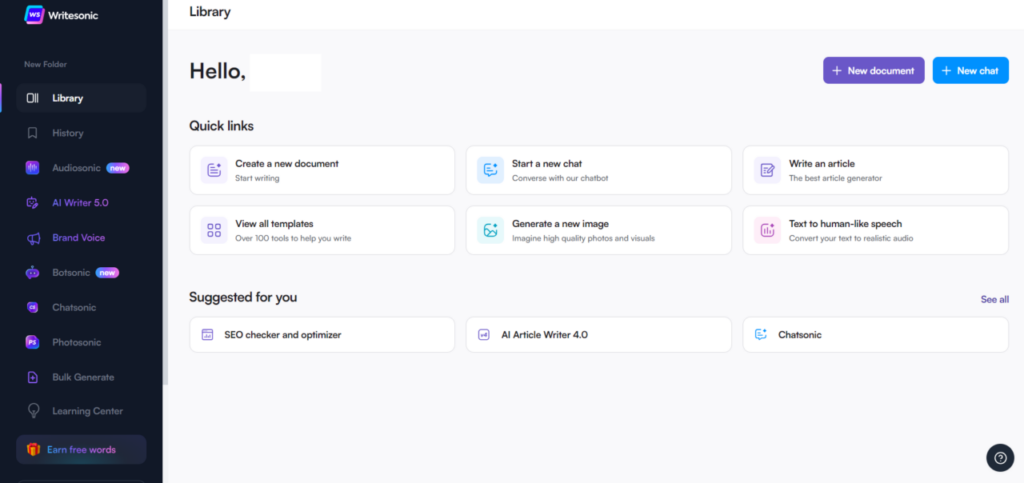Open the Chatsonic card under Suggested for you

[x=876, y=335]
